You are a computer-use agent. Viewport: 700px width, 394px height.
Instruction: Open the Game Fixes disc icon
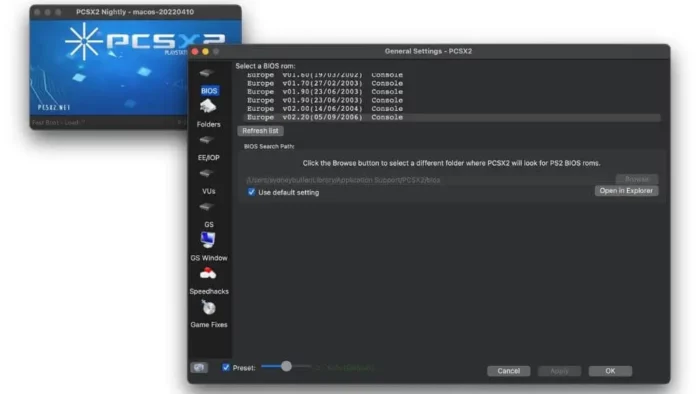208,307
